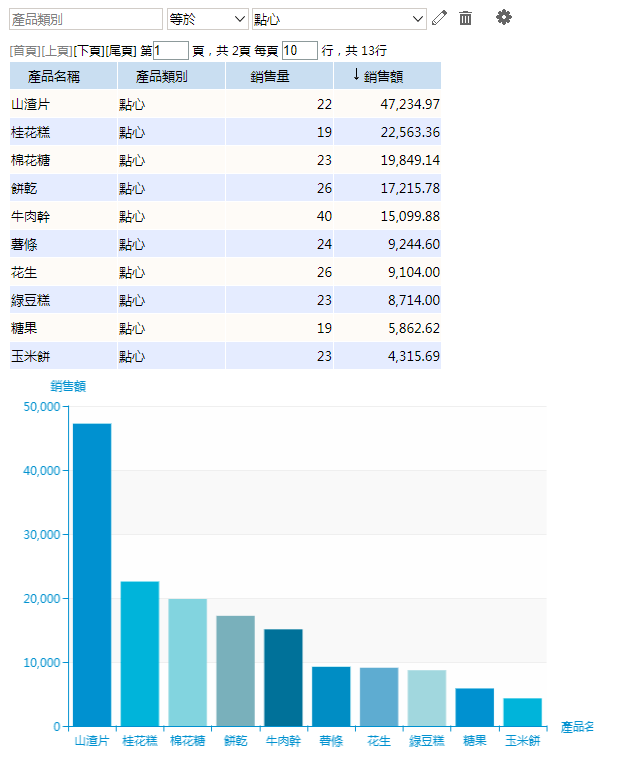Click the page number input box
This screenshot has height=759, width=630.
click(x=170, y=50)
